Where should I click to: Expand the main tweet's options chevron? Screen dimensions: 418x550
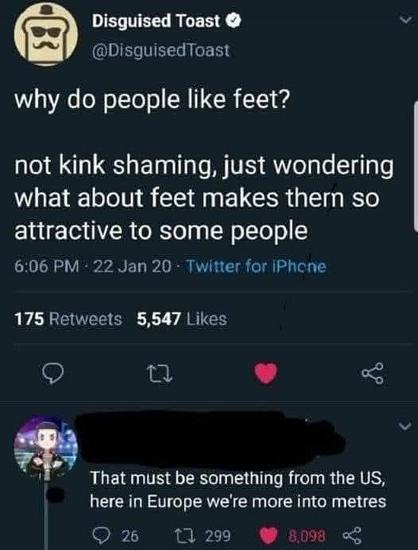tap(406, 21)
